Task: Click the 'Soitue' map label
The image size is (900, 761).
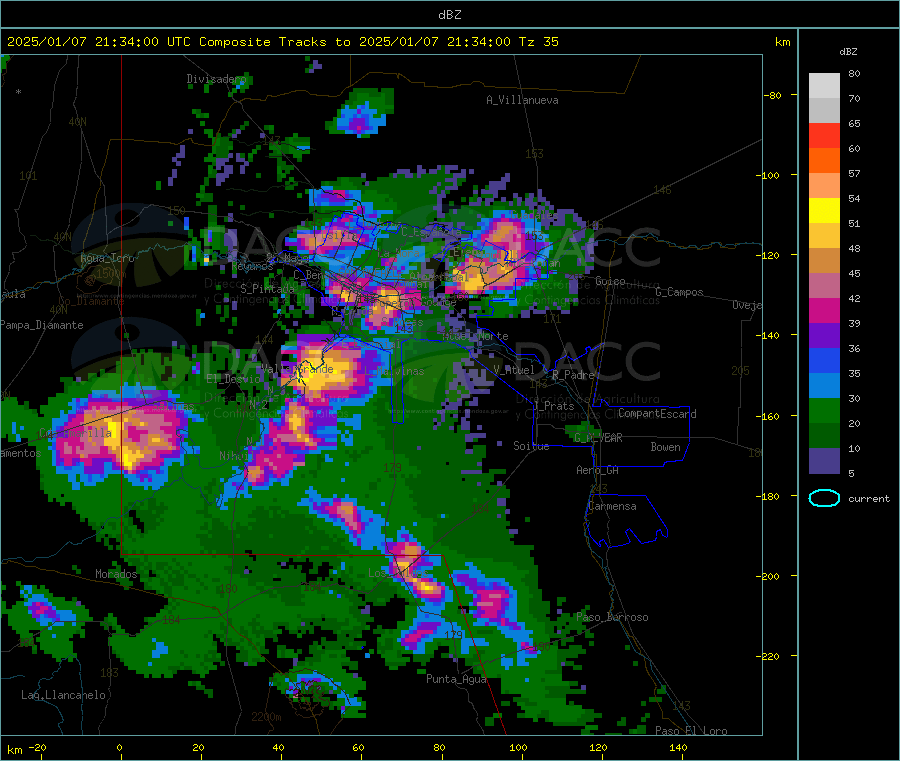Action: pyautogui.click(x=531, y=446)
